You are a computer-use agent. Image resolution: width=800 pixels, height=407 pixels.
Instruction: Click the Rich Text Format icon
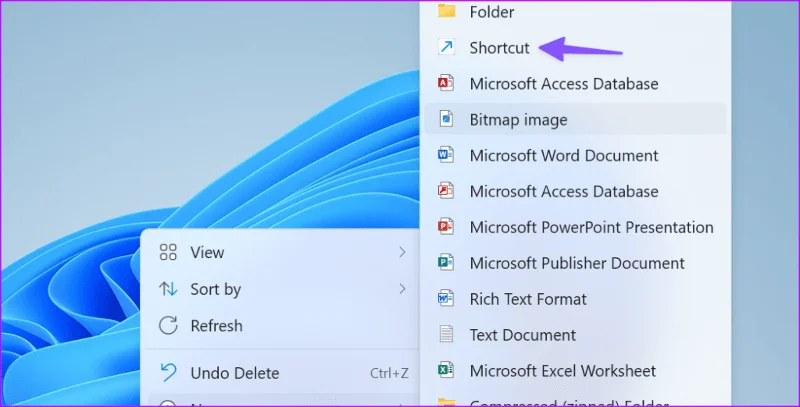[446, 299]
